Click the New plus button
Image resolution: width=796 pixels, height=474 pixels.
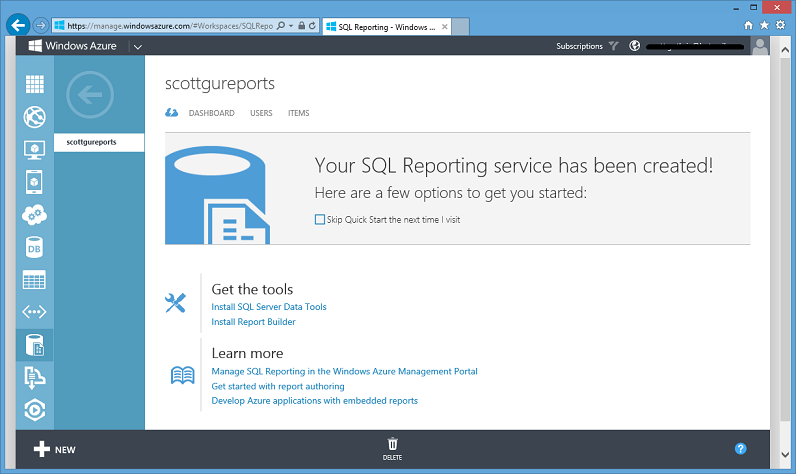tap(54, 449)
